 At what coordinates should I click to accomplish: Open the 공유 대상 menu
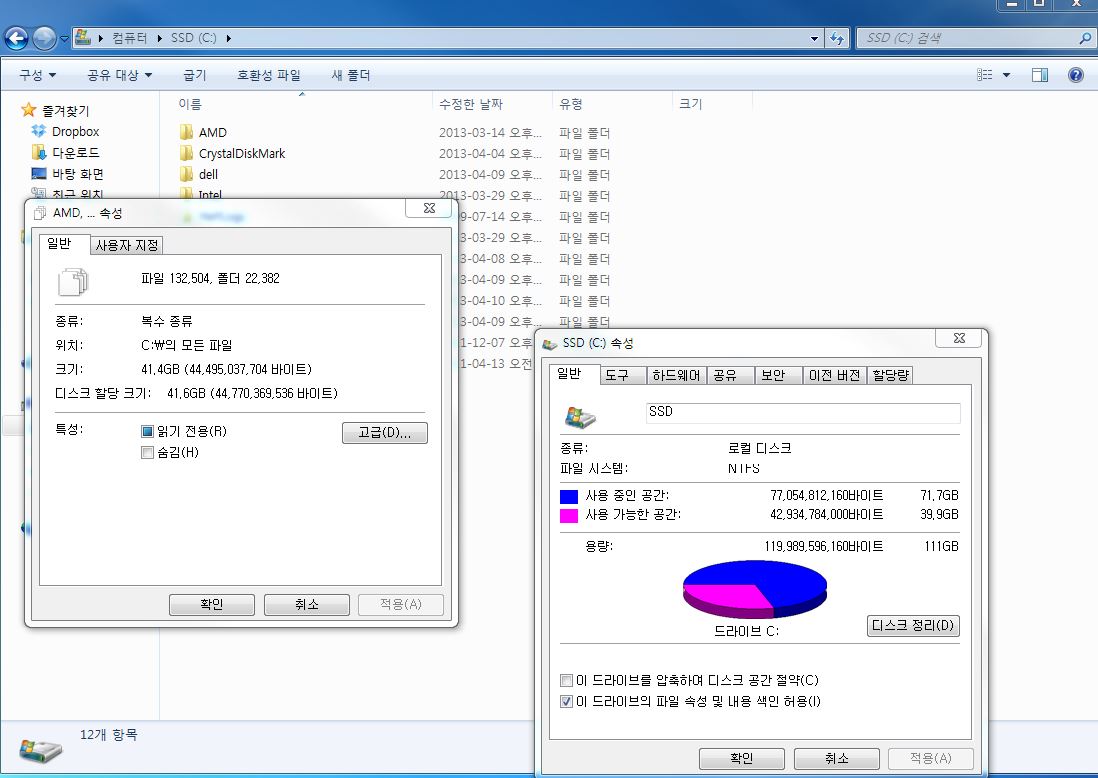point(119,75)
